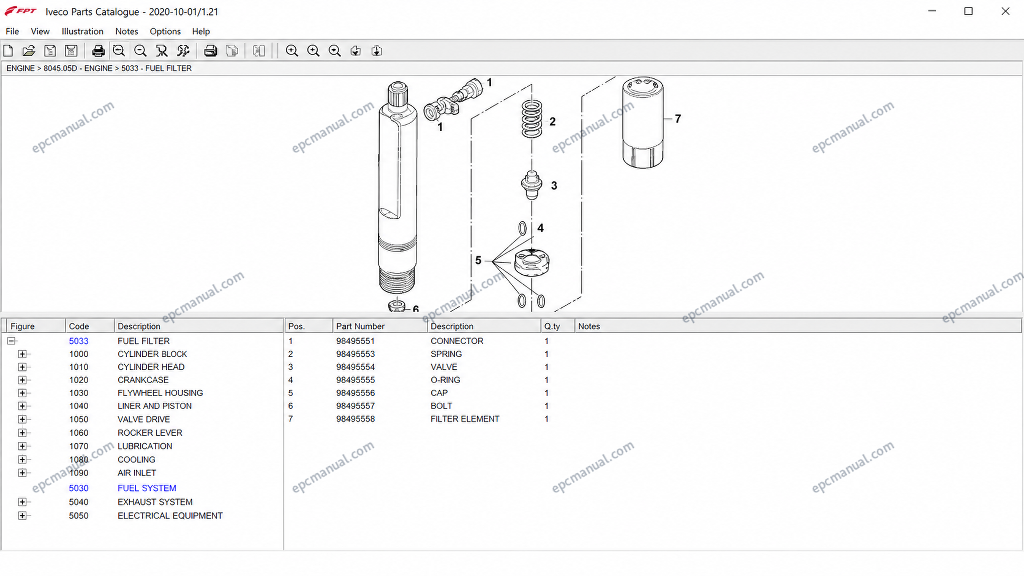Click the zoom out magnifier icon before the arrow icons
Screen dimensions: 1024x576
[335, 51]
